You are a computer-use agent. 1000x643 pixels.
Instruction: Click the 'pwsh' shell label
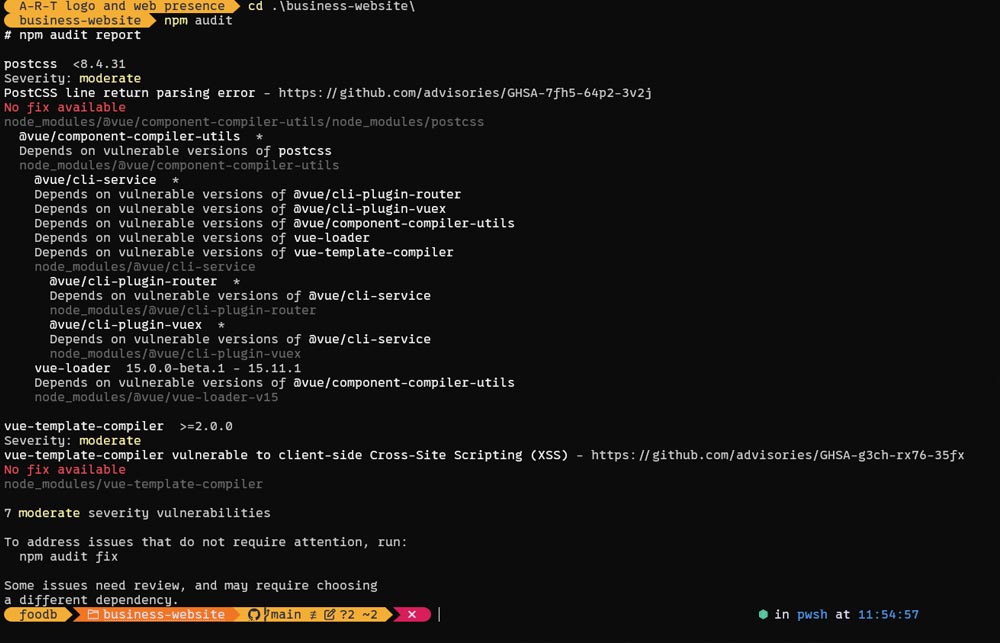point(811,614)
